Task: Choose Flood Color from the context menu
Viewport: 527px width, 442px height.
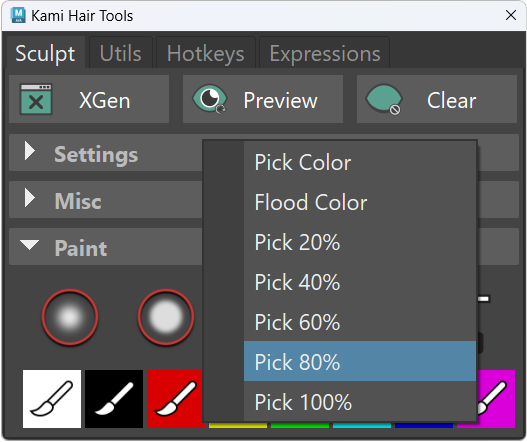Action: (360, 202)
